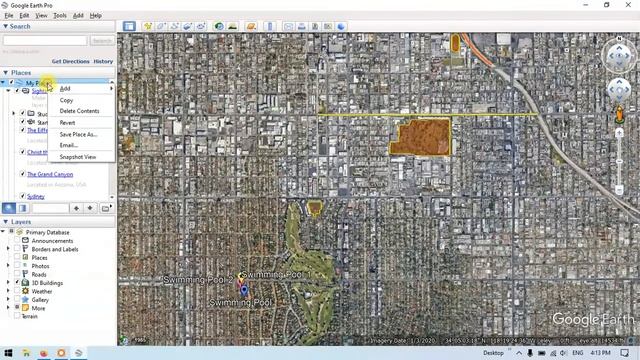Image resolution: width=640 pixels, height=360 pixels.
Task: Expand the Borders and Labels layer
Action: (8, 249)
